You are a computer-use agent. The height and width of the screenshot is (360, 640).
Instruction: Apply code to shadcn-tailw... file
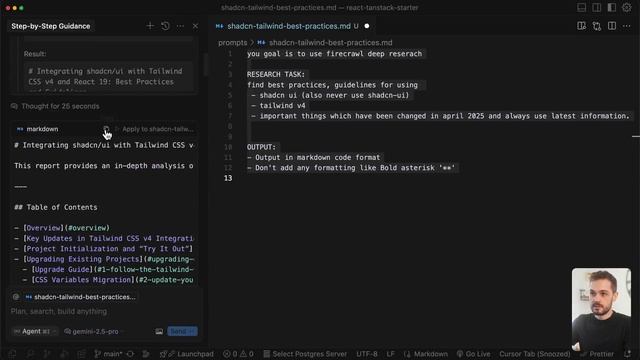(155, 129)
